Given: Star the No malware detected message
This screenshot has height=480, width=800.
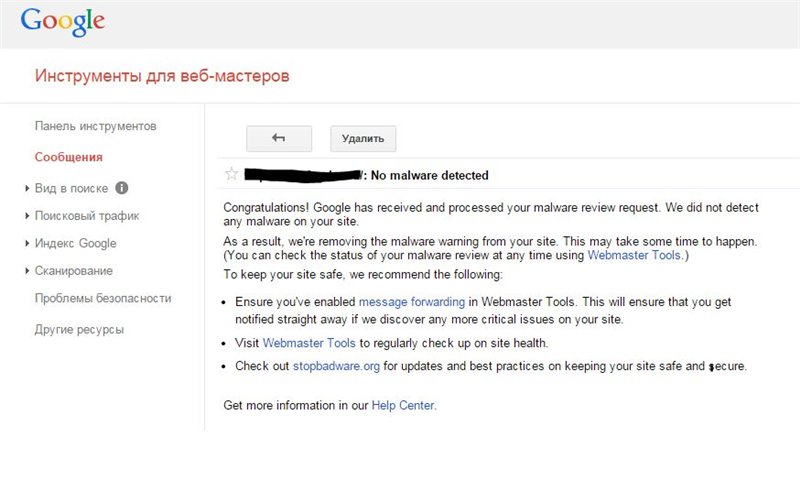Looking at the screenshot, I should click(x=232, y=174).
